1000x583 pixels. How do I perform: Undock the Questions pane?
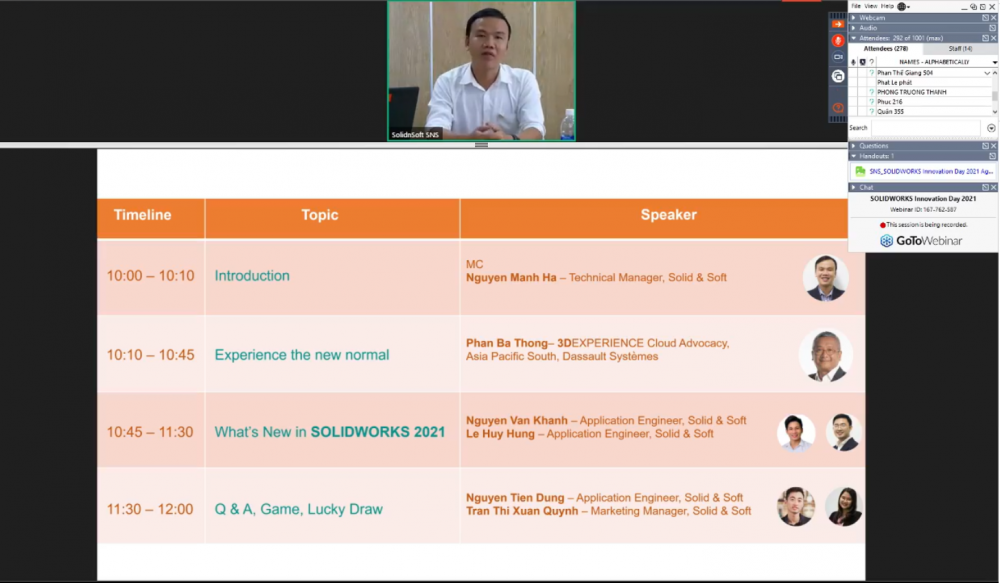point(985,146)
